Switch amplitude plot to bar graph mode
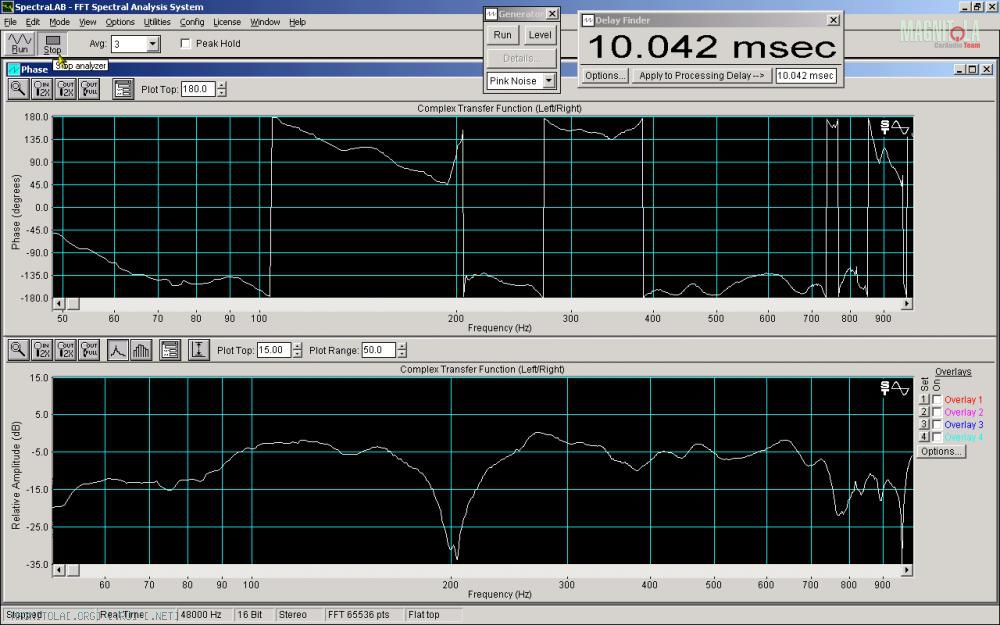The width and height of the screenshot is (1000, 625). click(x=140, y=349)
